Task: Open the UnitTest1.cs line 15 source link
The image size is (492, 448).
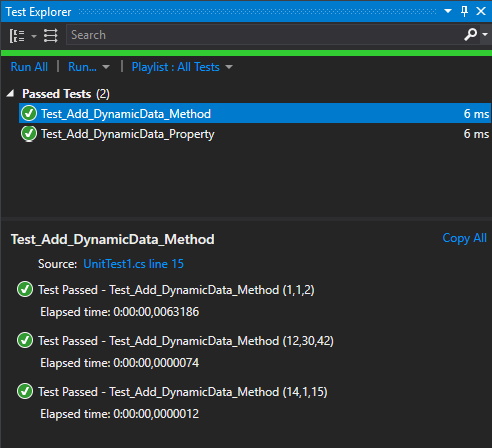Action: pos(133,264)
